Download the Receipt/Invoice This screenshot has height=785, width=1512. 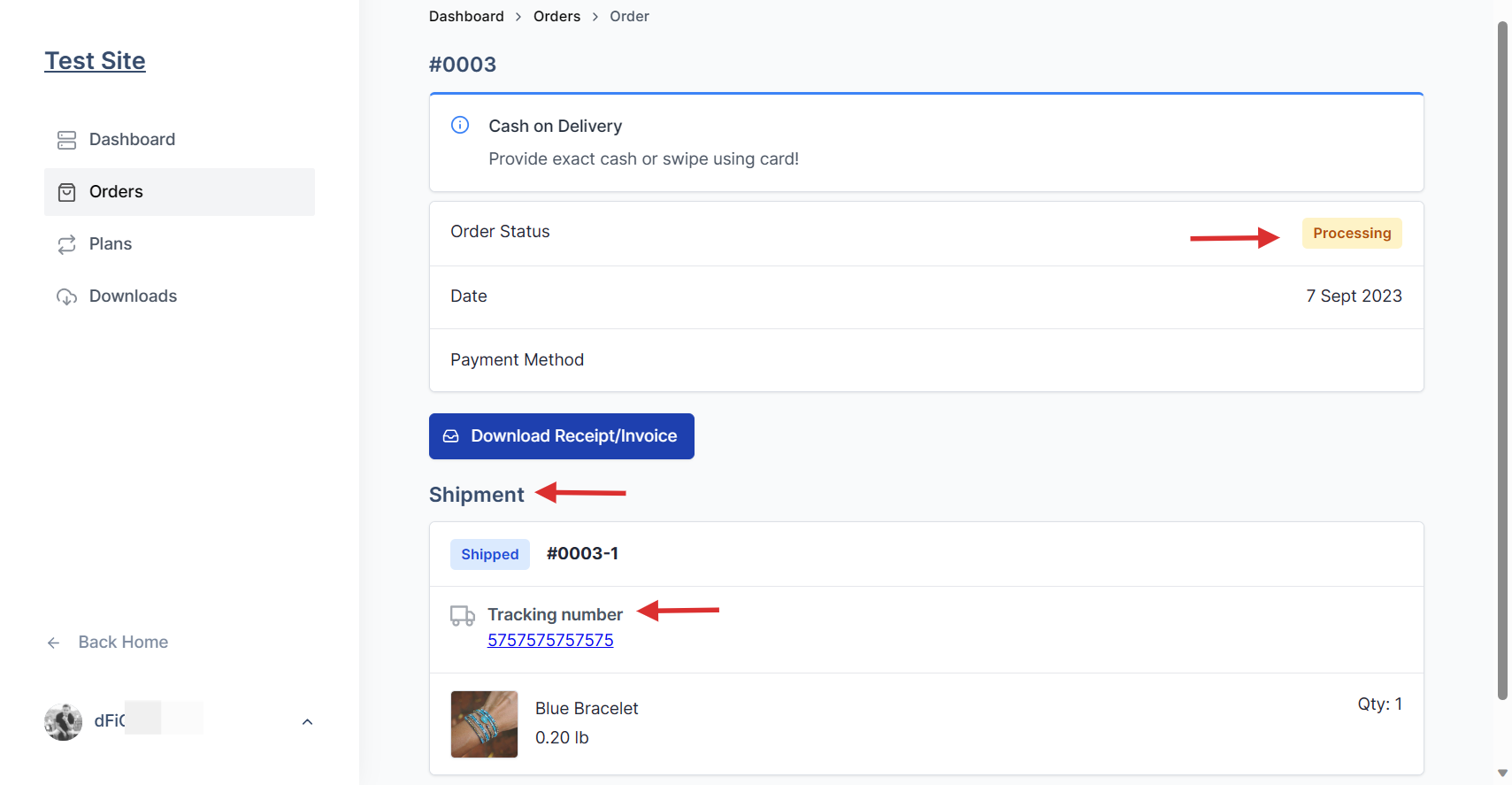561,436
